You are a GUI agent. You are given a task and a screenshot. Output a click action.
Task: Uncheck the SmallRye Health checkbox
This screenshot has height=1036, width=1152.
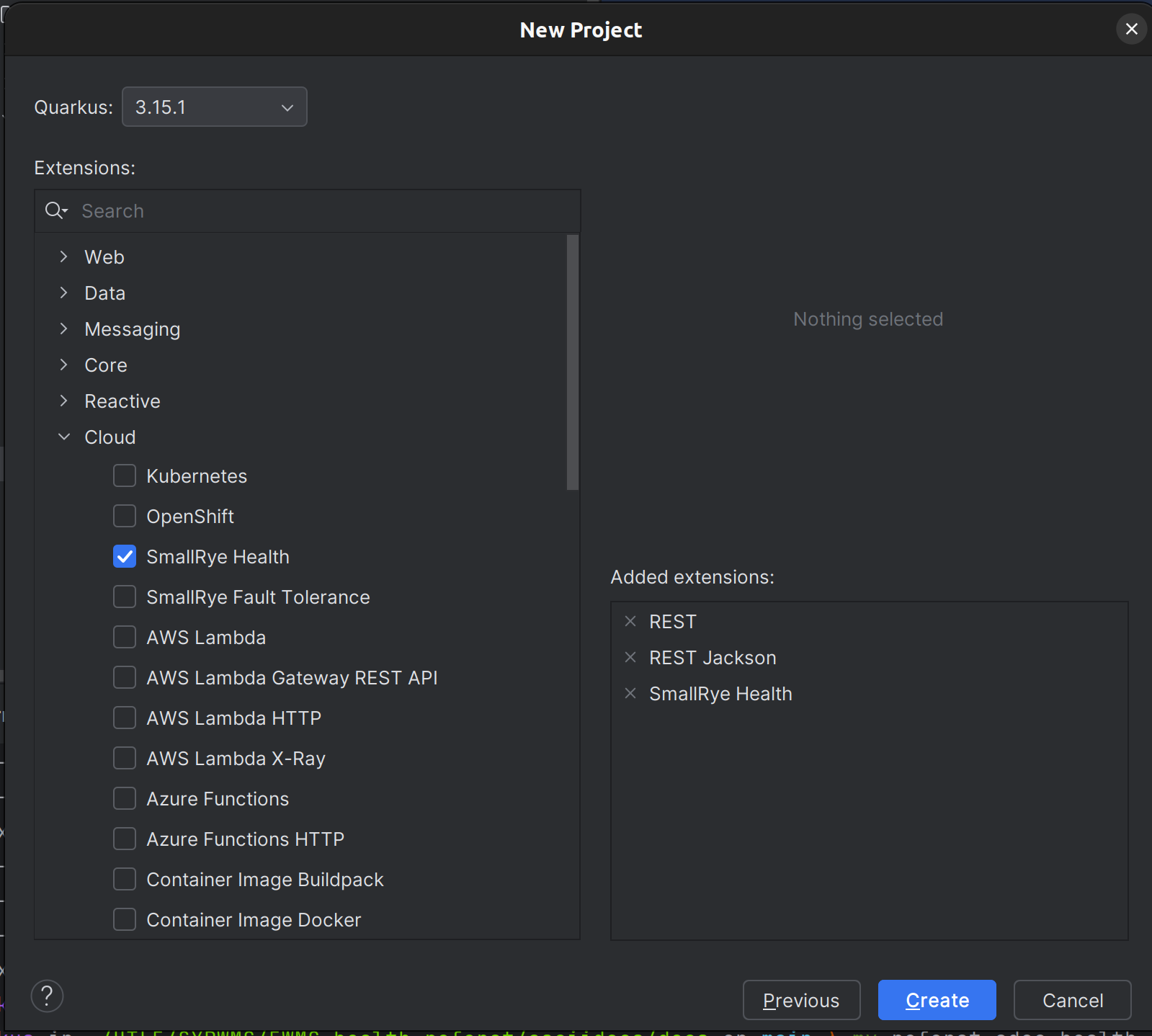[125, 556]
